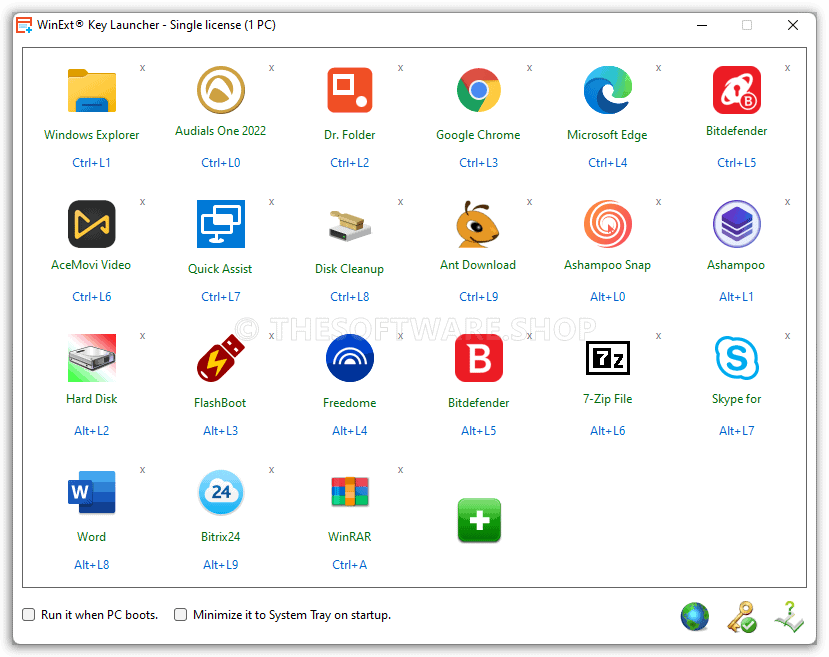Click the Skype for icon
Viewport: 829px width, 657px height.
coord(736,358)
